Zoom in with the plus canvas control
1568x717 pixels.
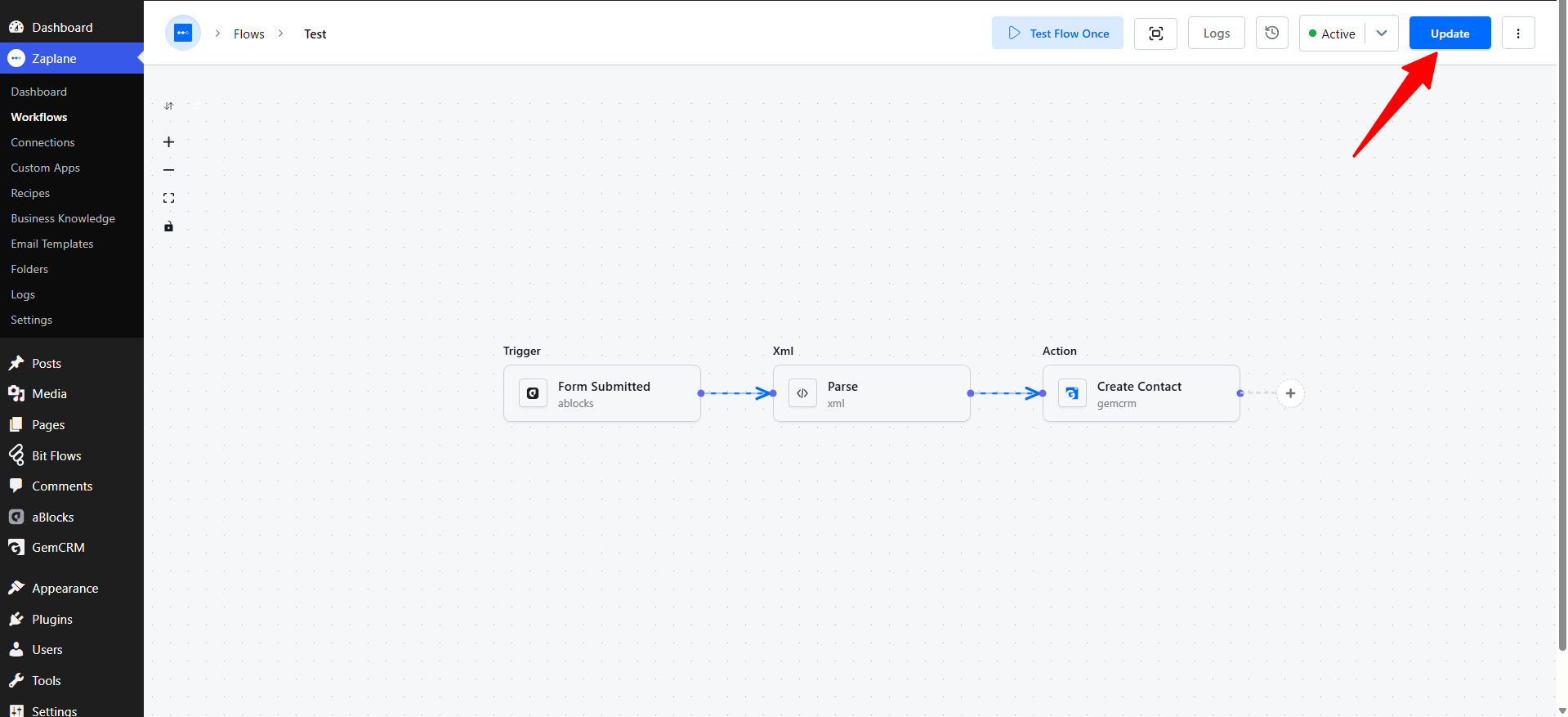tap(169, 142)
